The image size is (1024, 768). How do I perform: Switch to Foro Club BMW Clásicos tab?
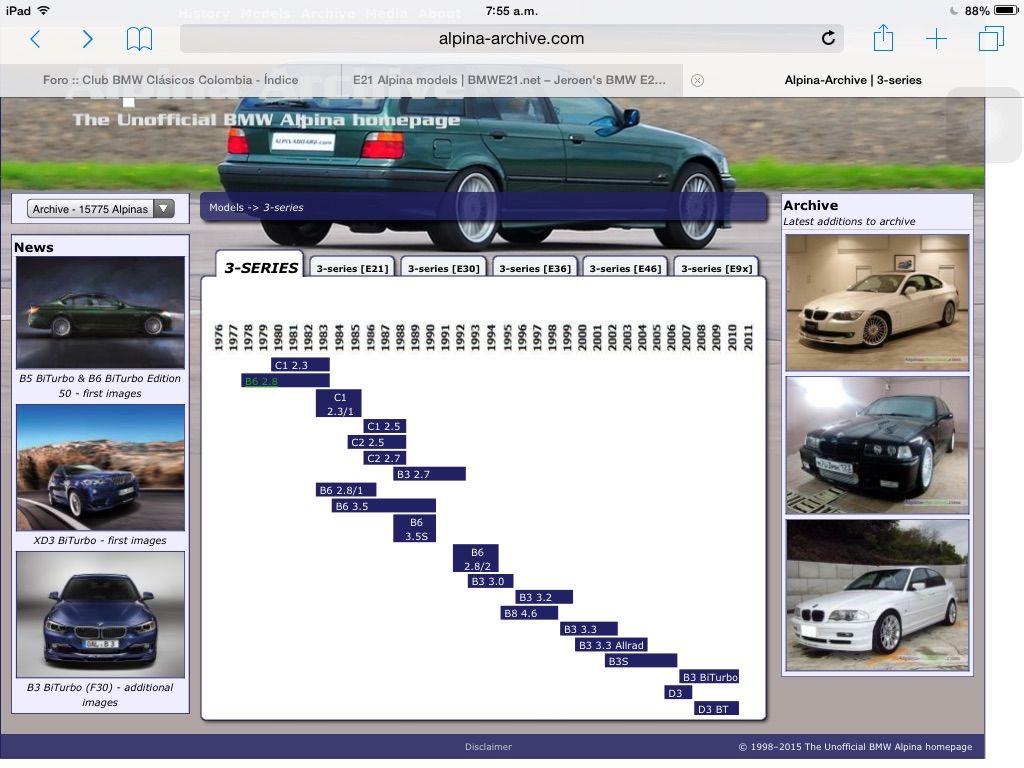pos(170,80)
